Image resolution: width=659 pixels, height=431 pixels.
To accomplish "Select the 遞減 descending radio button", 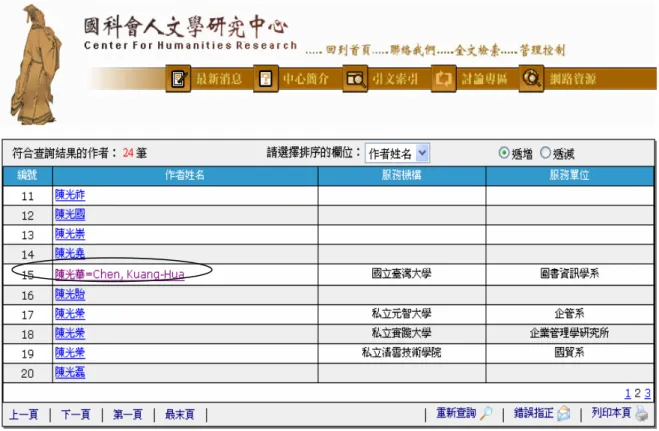I will pos(545,153).
